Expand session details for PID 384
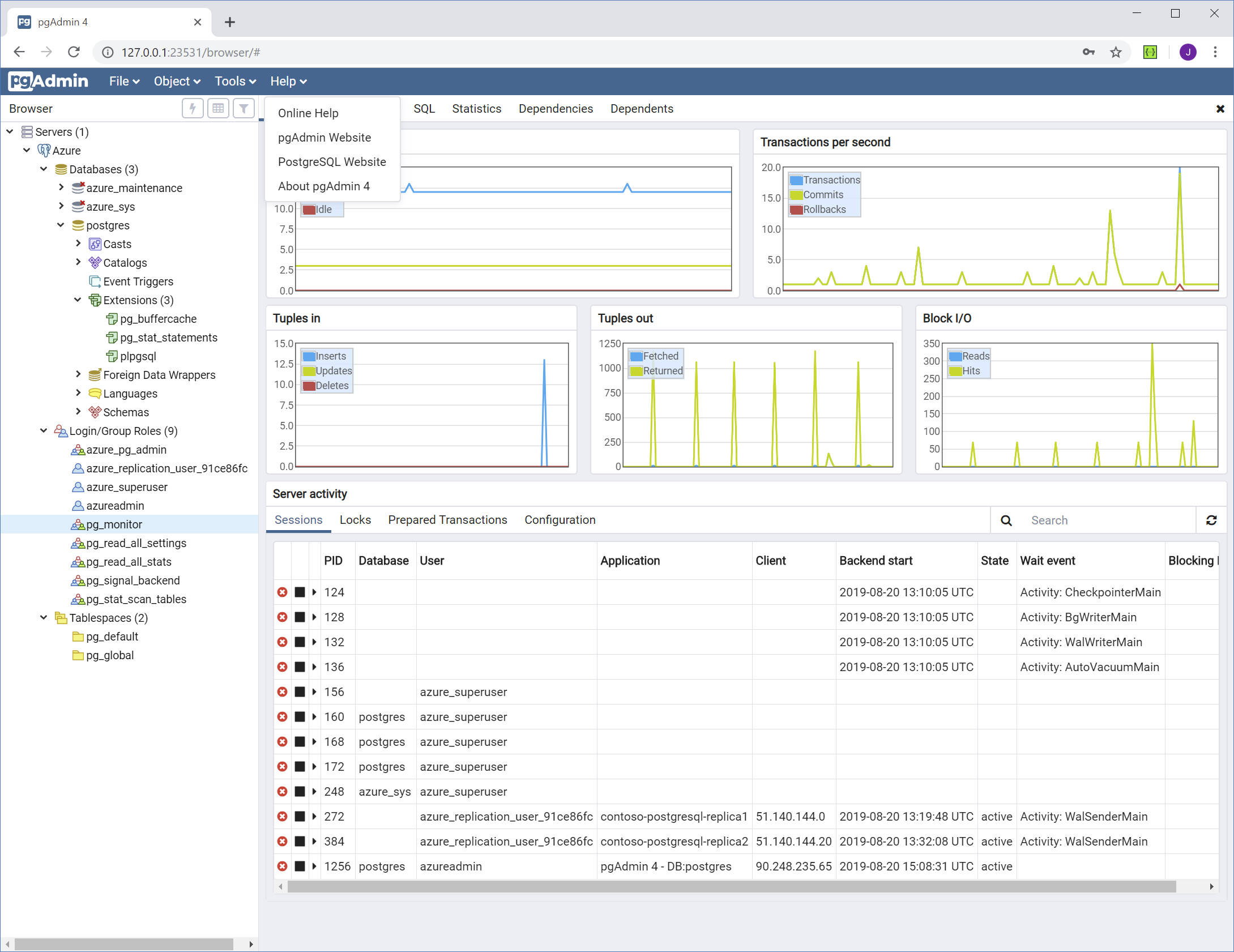 click(x=314, y=841)
